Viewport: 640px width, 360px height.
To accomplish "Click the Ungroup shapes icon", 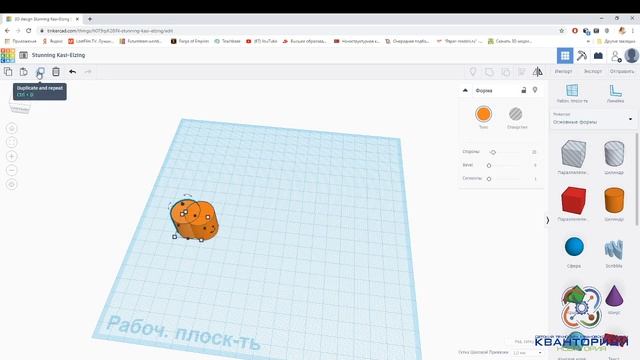I will pyautogui.click(x=506, y=72).
